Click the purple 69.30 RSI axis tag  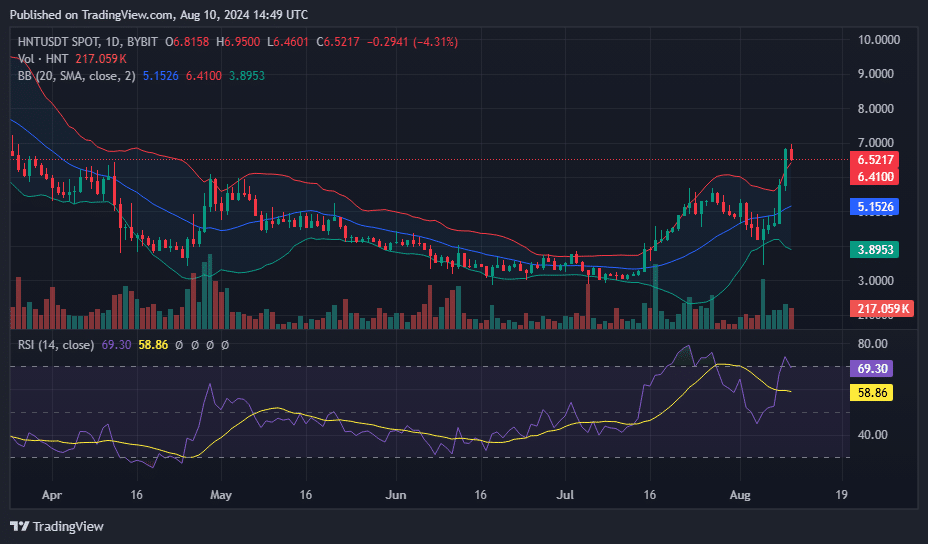(872, 369)
